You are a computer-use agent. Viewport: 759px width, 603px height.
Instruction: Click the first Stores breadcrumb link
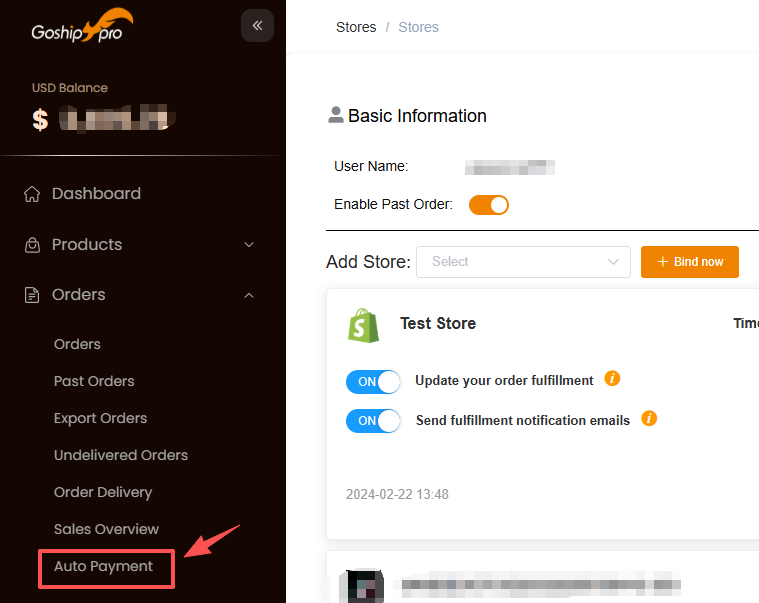(x=356, y=27)
